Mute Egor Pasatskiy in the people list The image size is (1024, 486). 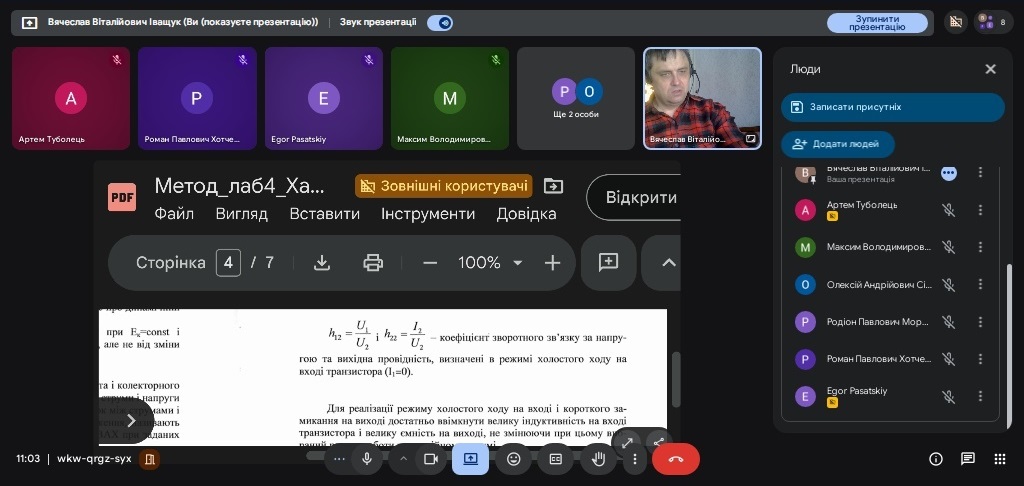948,397
